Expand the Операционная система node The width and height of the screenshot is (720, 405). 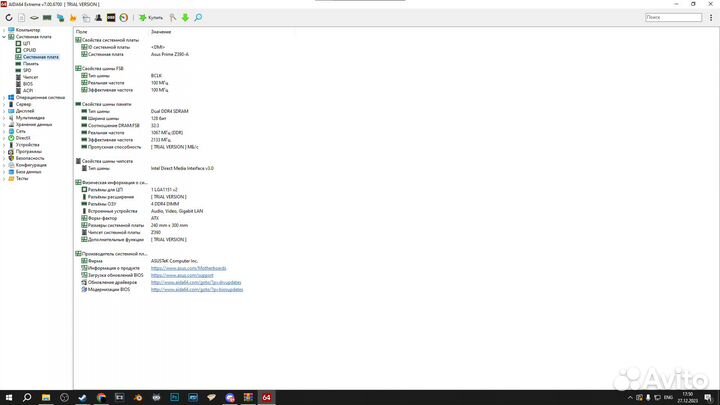point(4,97)
